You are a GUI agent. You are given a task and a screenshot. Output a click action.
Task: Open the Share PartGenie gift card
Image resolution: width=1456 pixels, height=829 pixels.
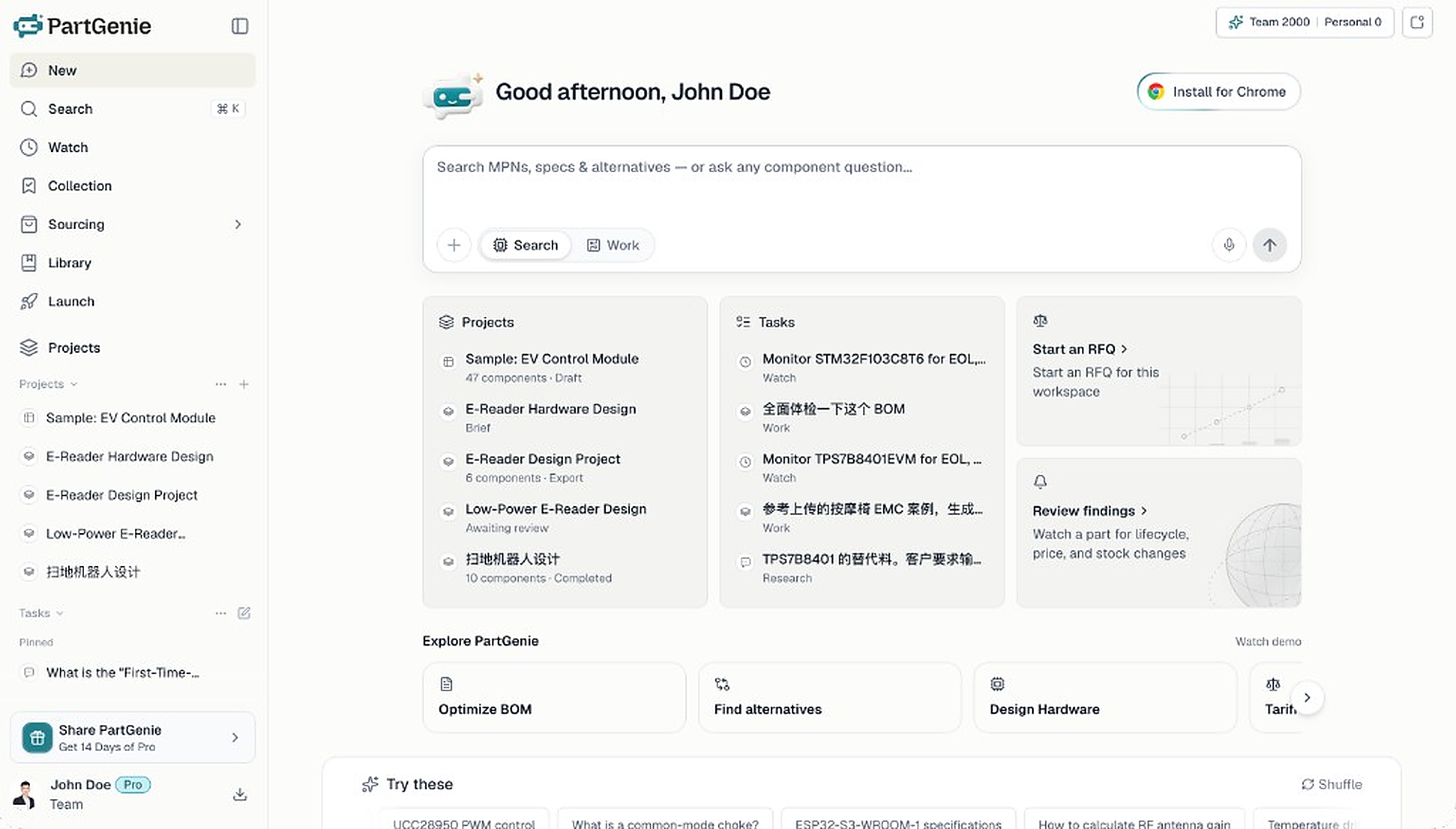click(132, 737)
